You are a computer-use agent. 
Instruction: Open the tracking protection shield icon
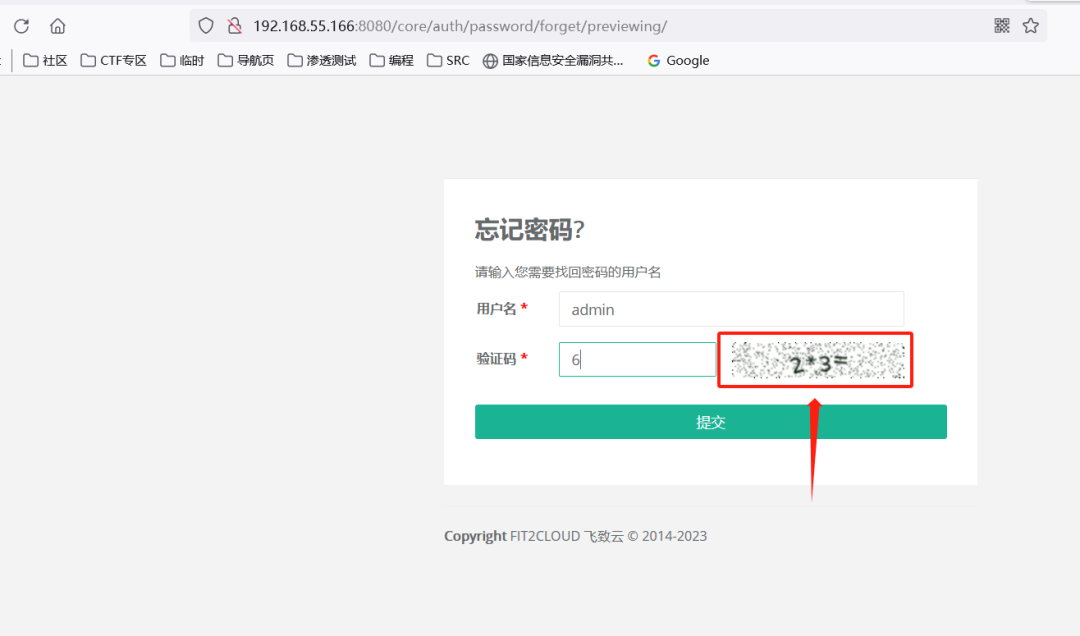click(x=205, y=26)
